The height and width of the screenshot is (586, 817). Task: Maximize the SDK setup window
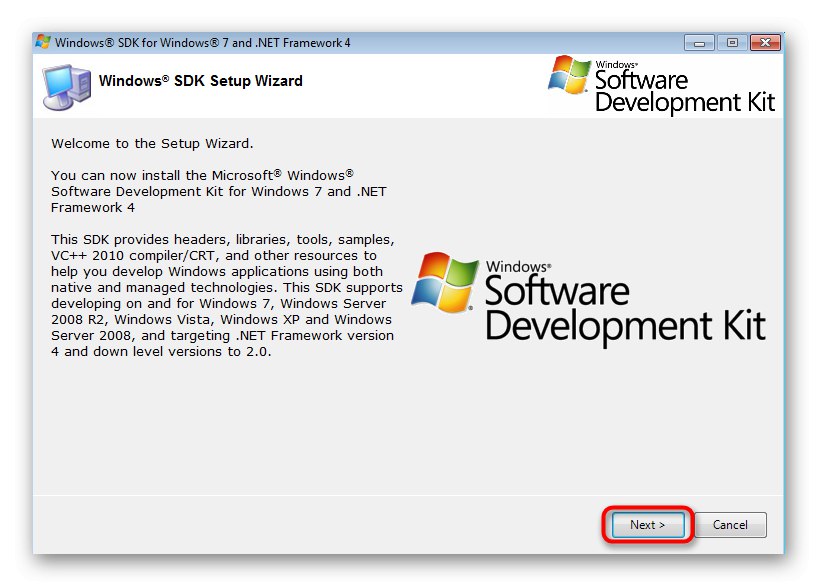(732, 43)
